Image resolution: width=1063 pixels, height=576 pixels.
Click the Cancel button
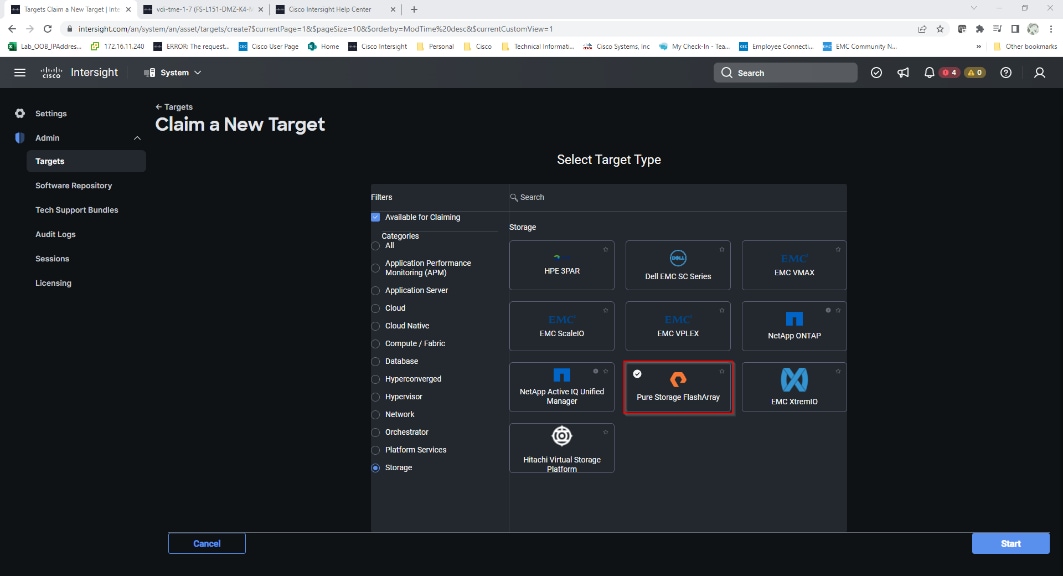point(207,543)
